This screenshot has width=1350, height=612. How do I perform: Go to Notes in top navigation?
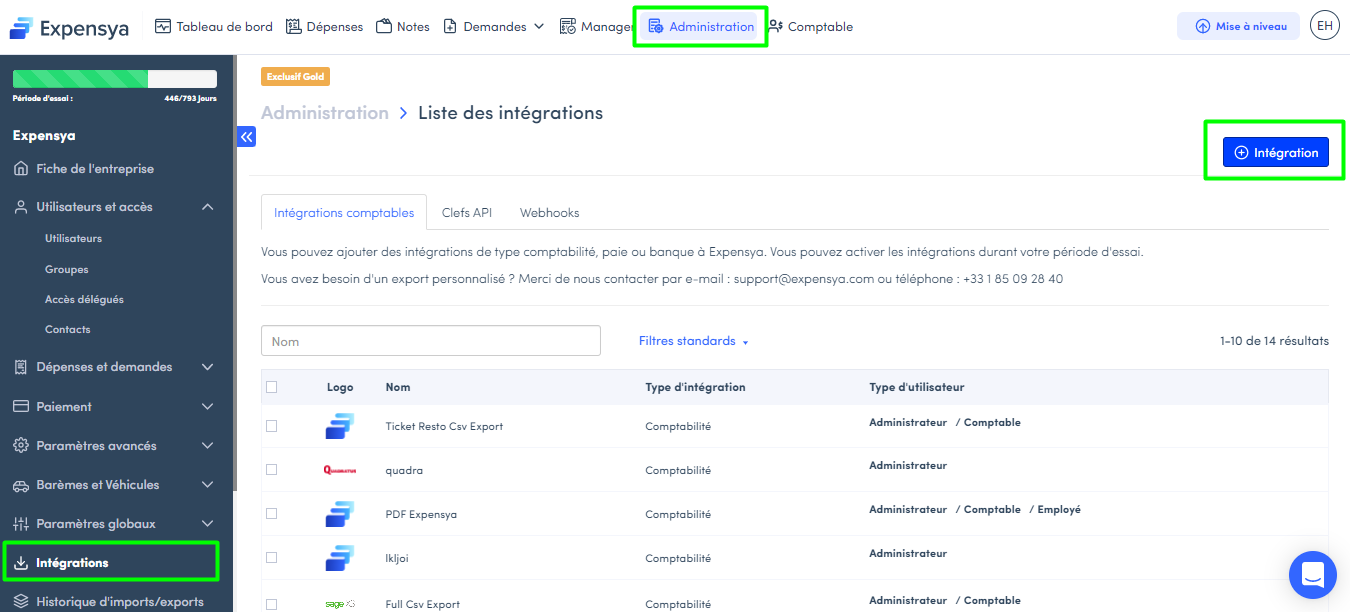[403, 27]
